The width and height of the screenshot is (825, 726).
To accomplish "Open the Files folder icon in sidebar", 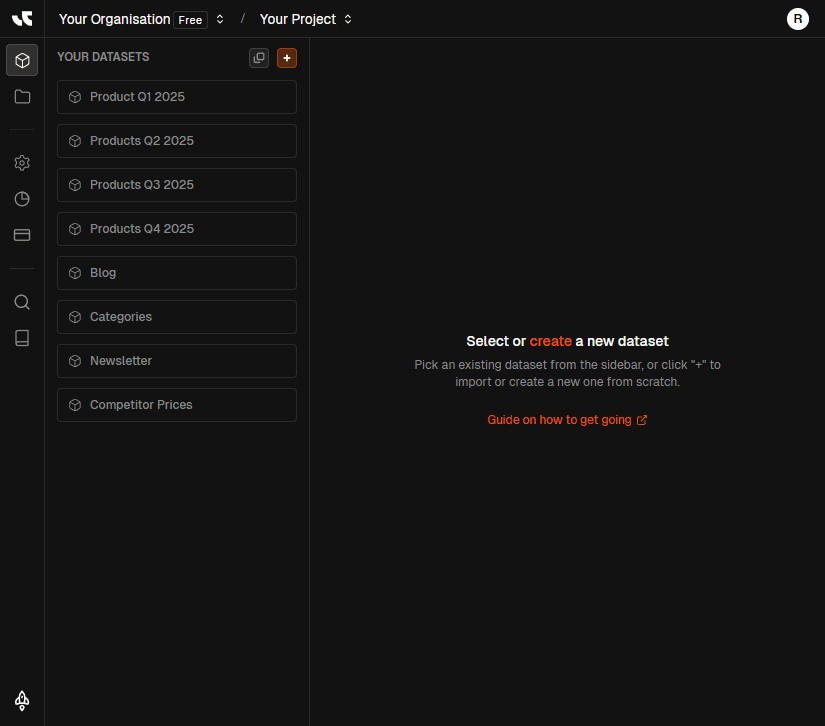I will 21,96.
